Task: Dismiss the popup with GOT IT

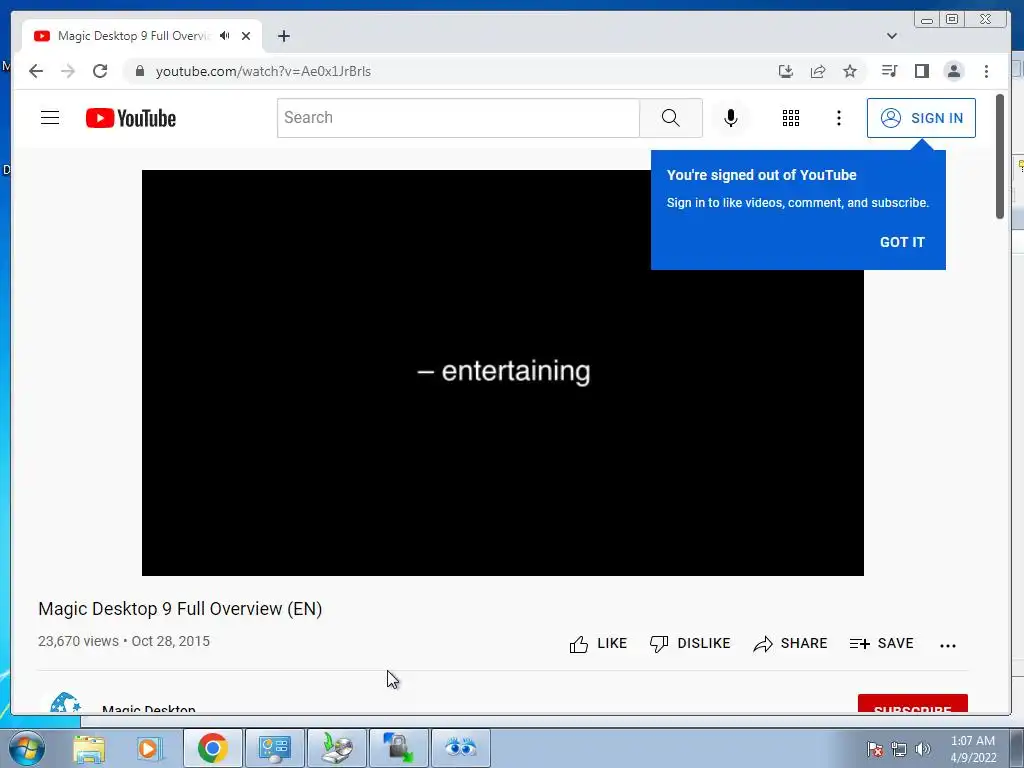Action: tap(902, 242)
